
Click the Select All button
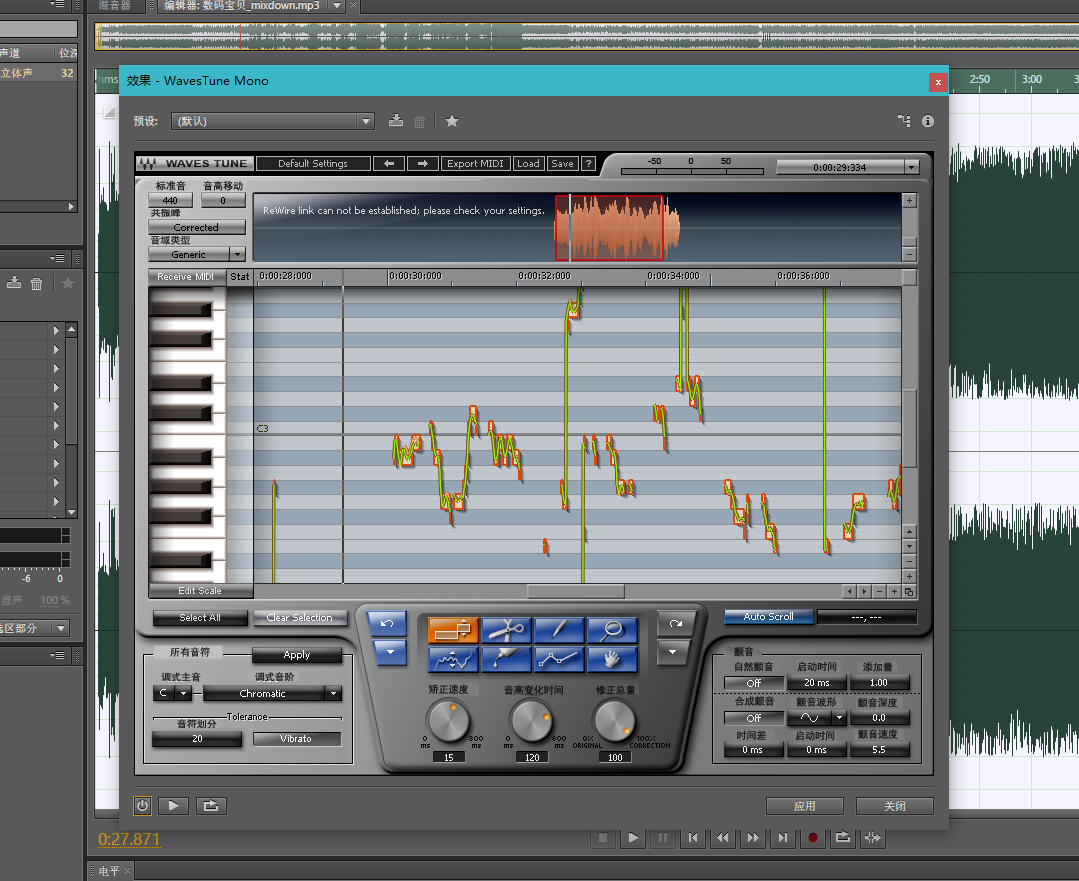(200, 617)
